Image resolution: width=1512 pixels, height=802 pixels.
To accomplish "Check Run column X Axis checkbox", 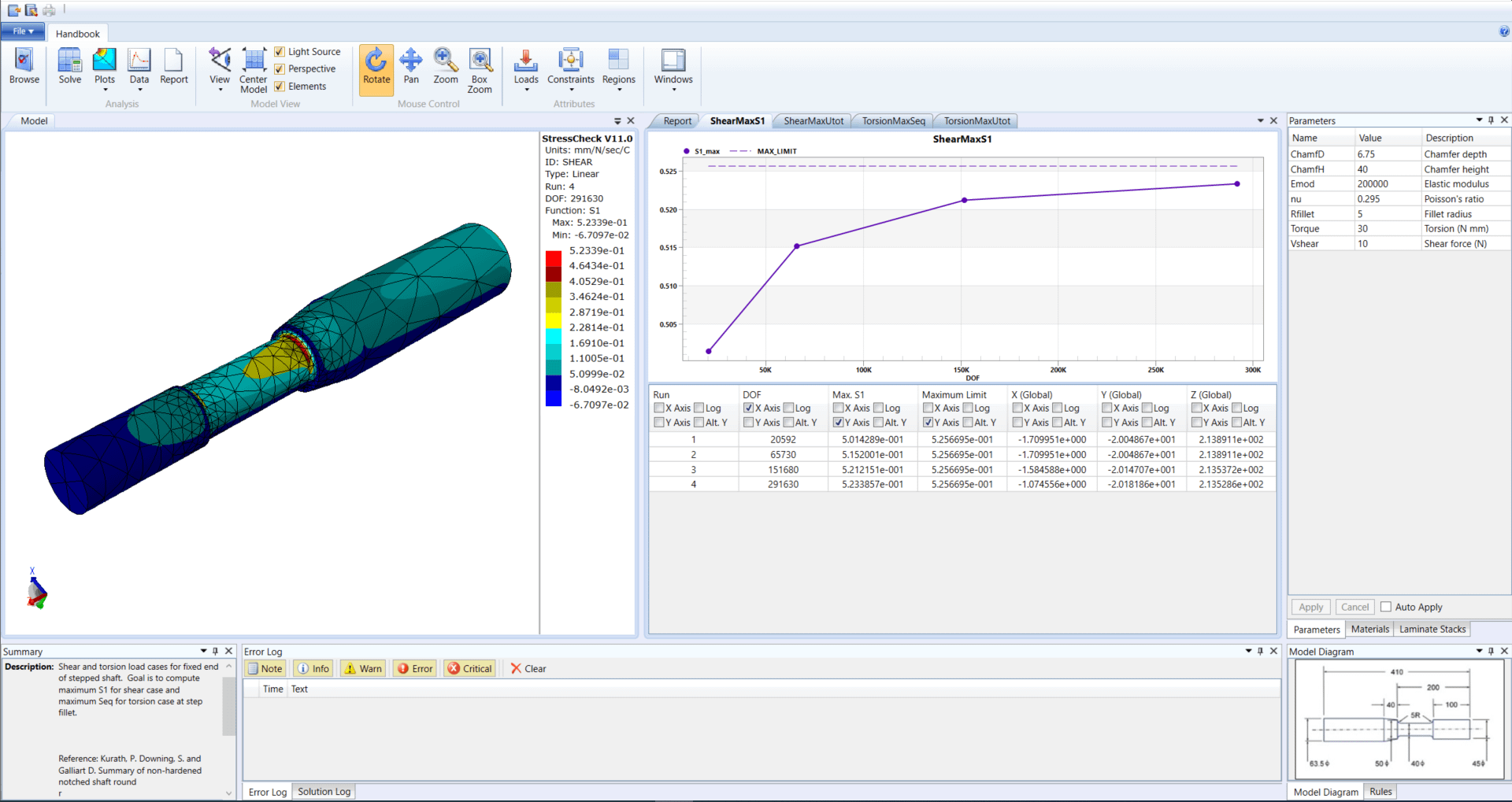I will (x=659, y=408).
